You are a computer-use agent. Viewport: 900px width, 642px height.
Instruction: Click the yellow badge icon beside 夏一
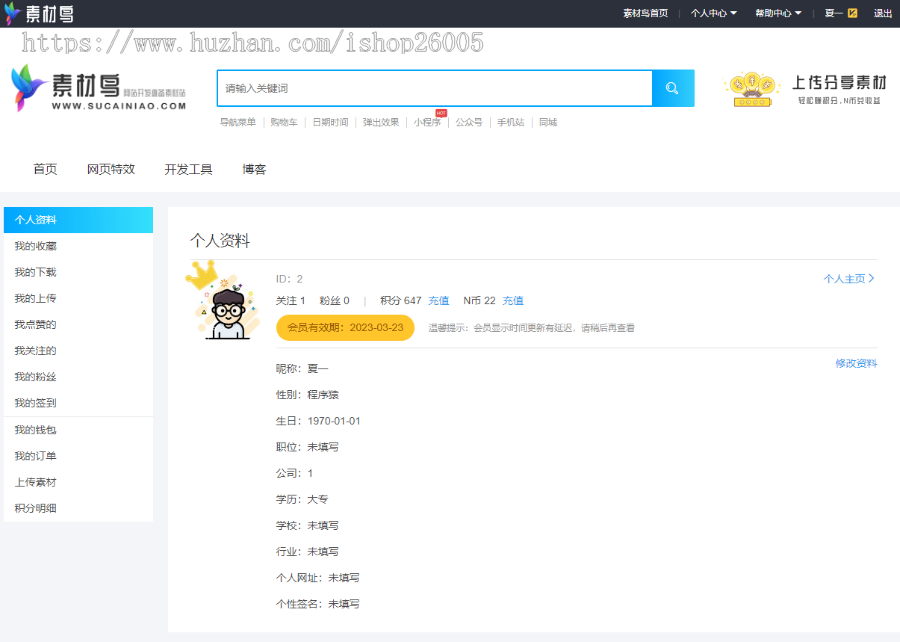tap(852, 13)
